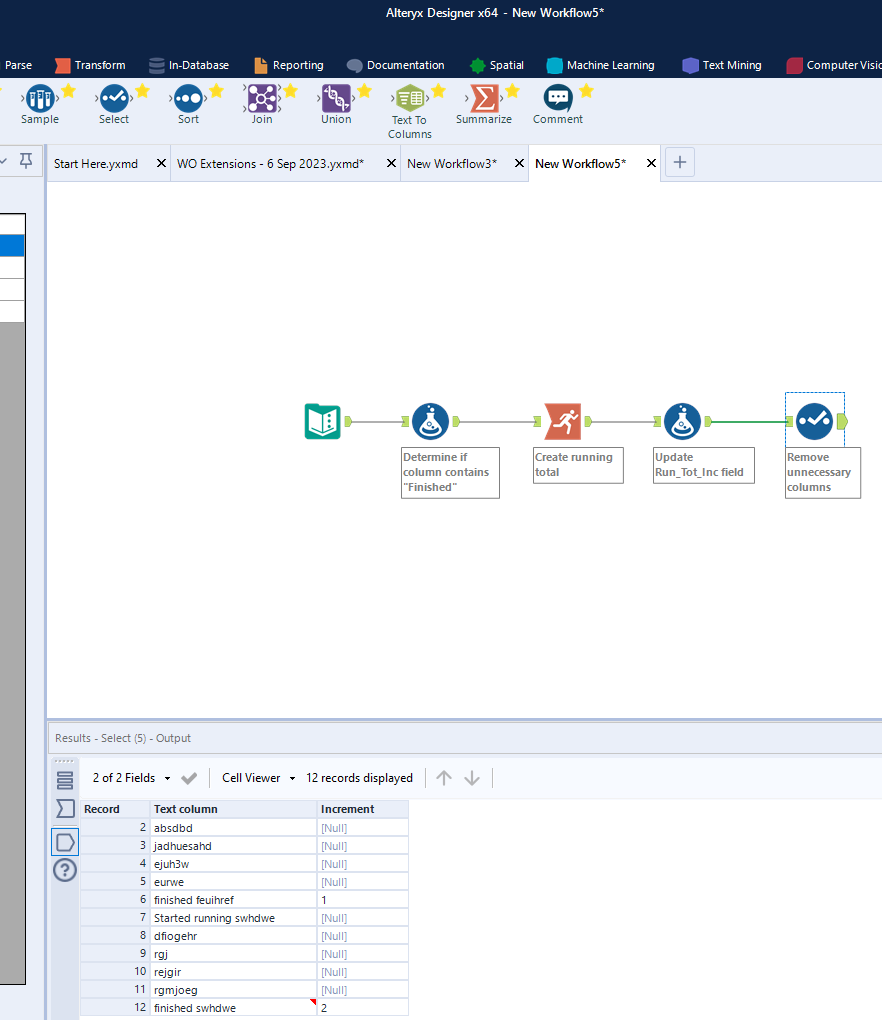Toggle favorite star on Sort tool

216,91
